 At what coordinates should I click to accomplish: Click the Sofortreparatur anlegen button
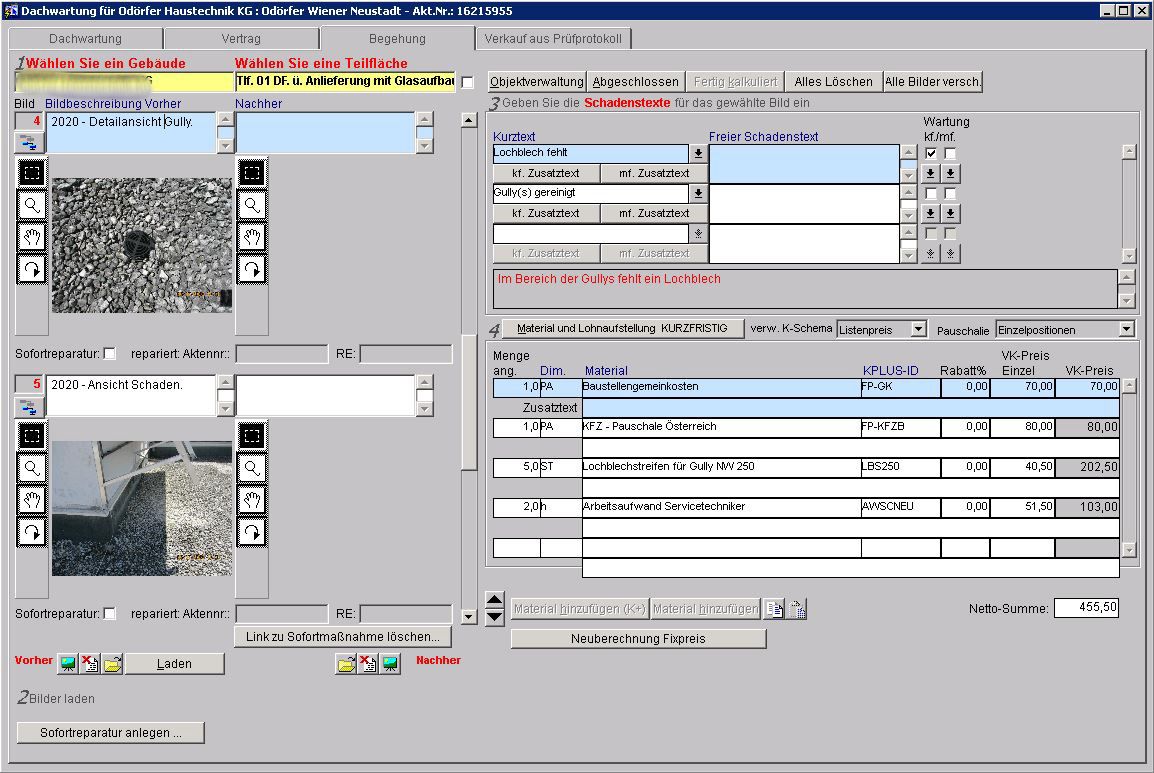(x=111, y=733)
